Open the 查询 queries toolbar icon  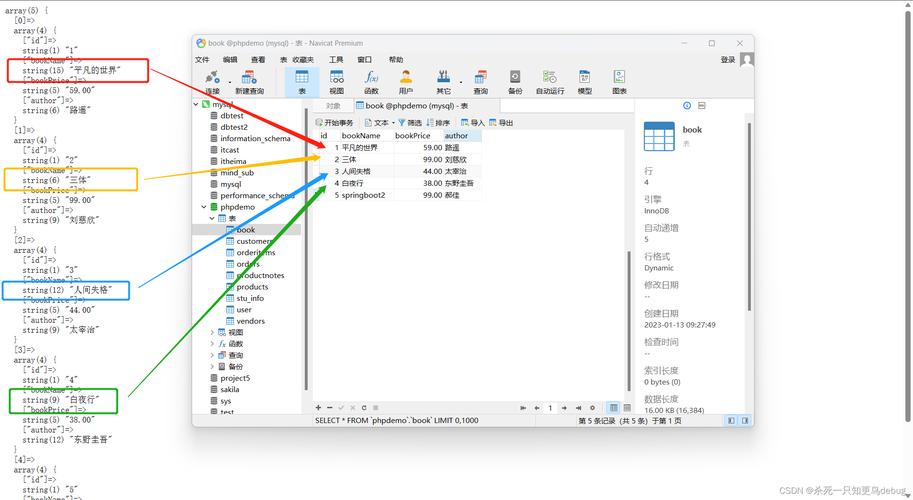(480, 82)
